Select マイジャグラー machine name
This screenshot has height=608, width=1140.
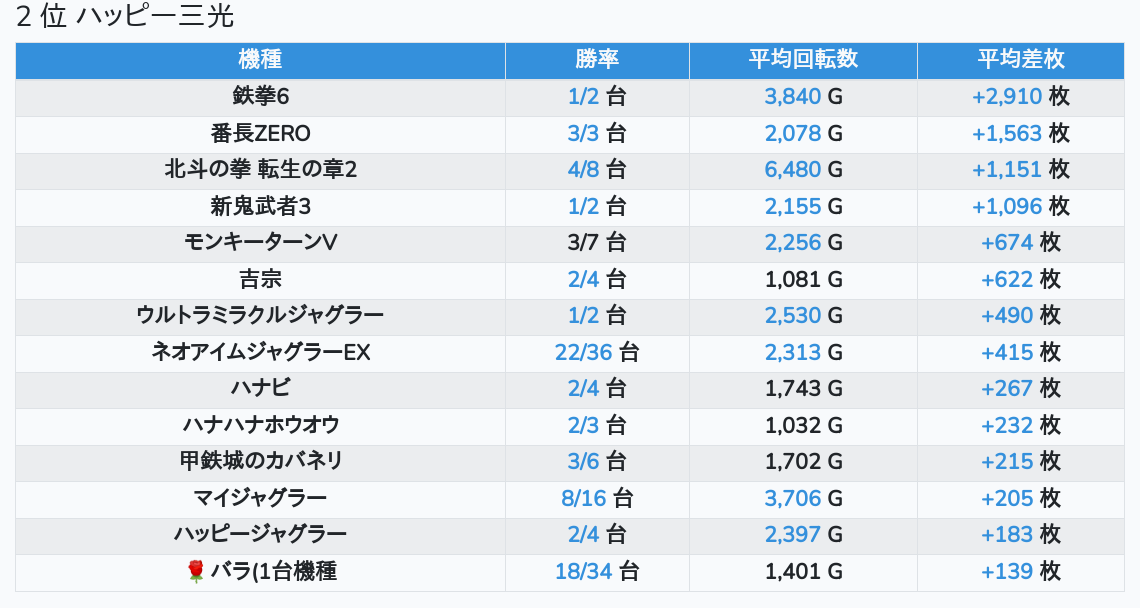tap(260, 498)
